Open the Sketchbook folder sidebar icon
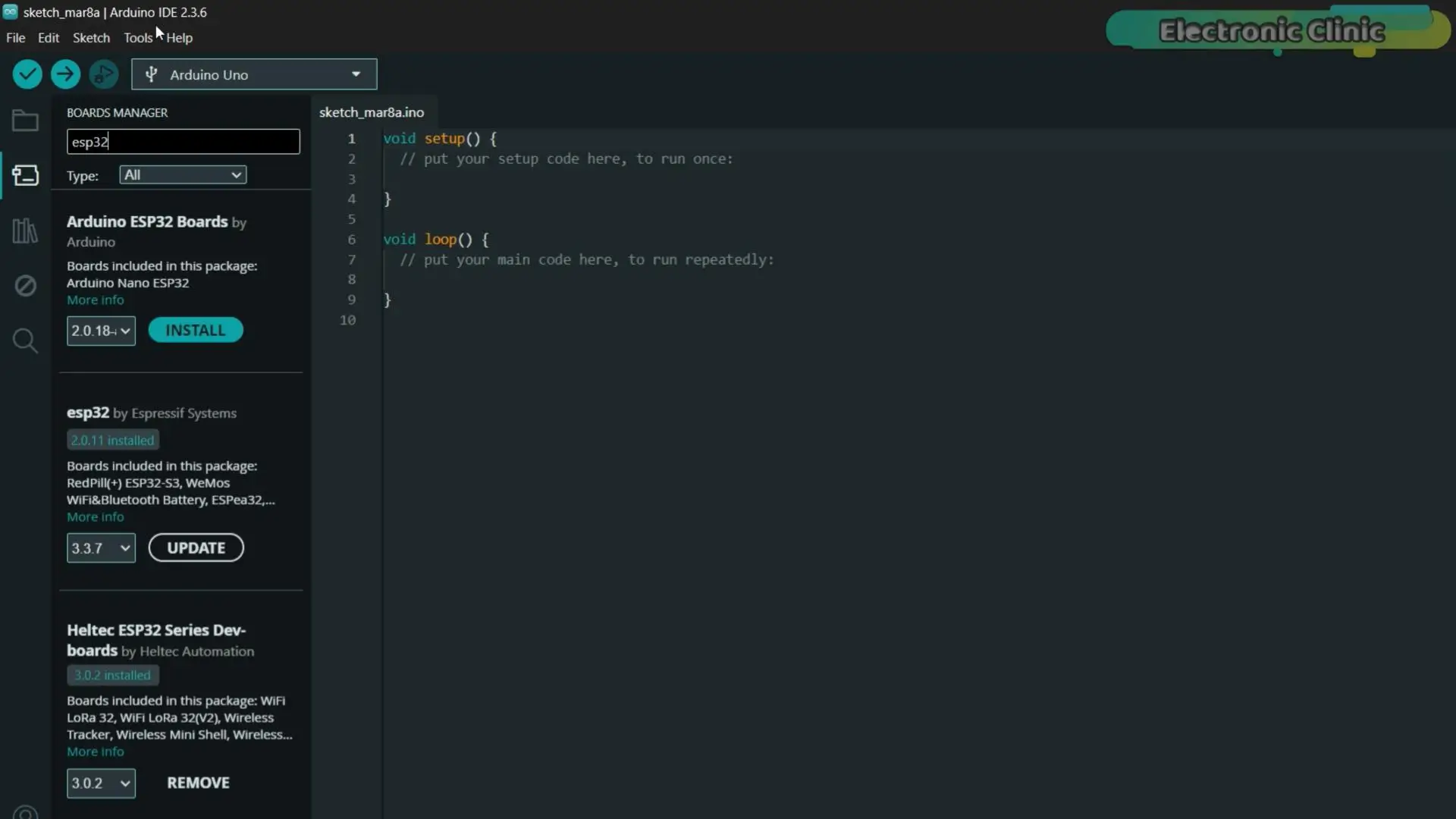Image resolution: width=1456 pixels, height=819 pixels. [x=25, y=121]
